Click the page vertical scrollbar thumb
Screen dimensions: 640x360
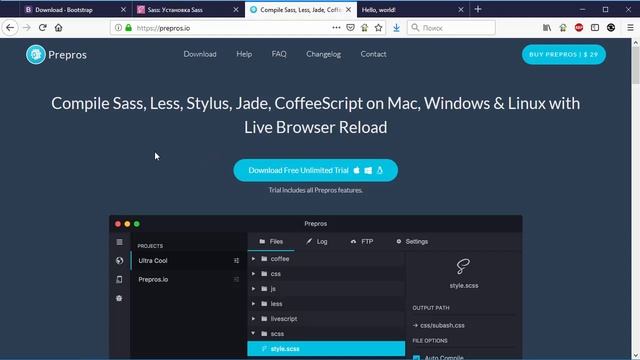636,65
